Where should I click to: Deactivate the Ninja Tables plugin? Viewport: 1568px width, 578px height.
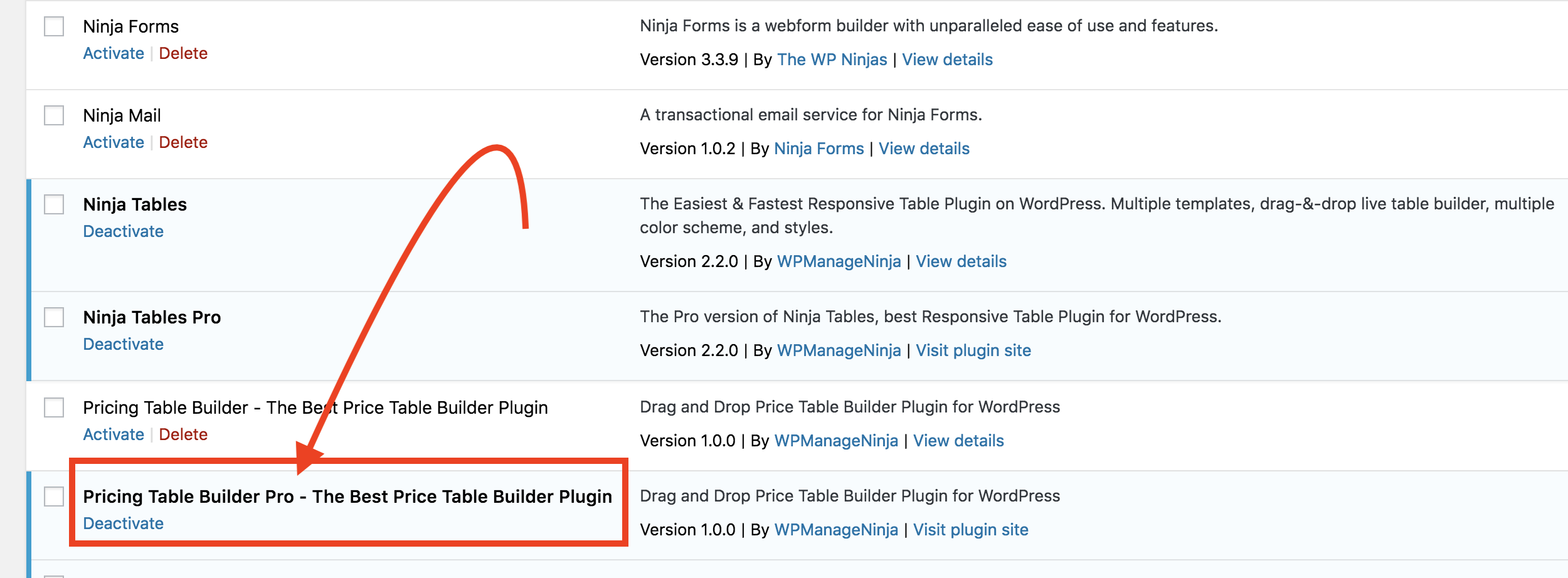click(123, 231)
